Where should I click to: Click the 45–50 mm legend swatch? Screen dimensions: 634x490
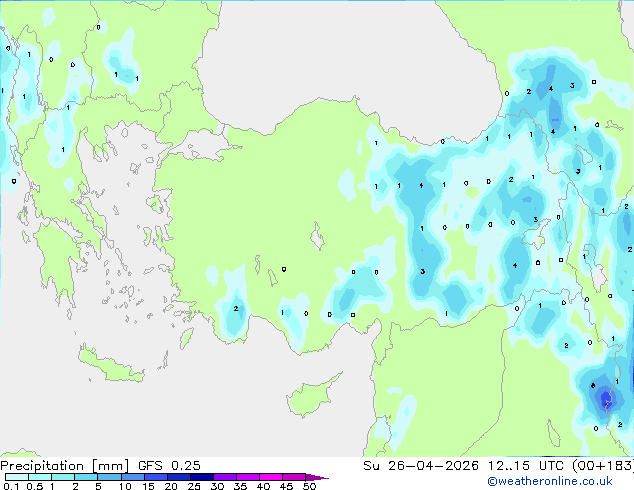click(x=294, y=477)
